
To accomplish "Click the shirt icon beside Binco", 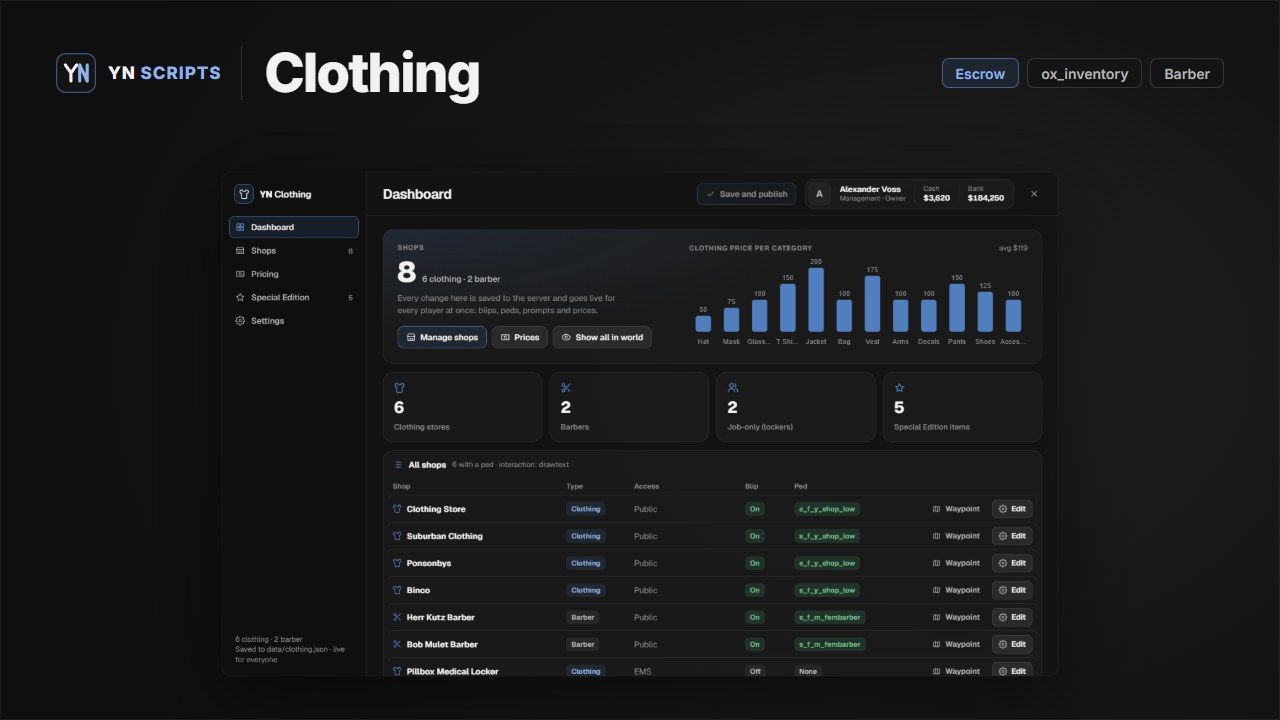I will (x=397, y=590).
